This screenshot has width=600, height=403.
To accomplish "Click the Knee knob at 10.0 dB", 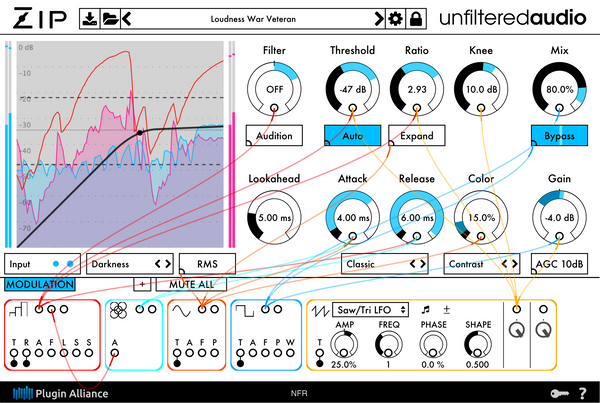I will tap(481, 89).
